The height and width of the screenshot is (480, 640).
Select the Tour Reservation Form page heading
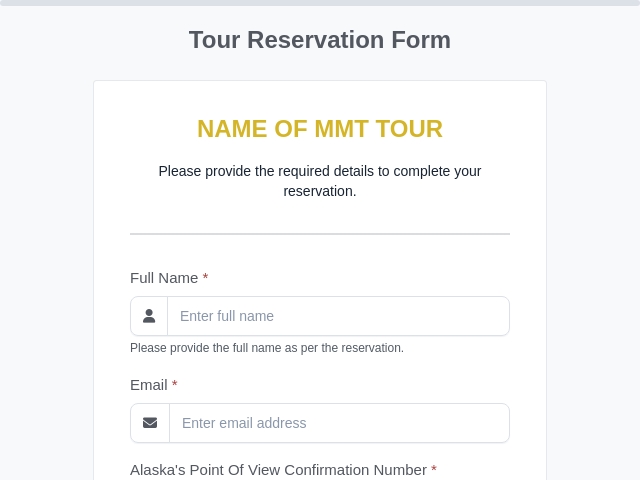pyautogui.click(x=320, y=40)
